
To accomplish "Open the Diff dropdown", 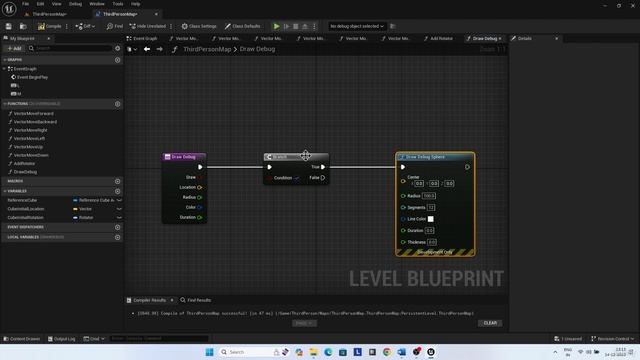I will click(85, 26).
